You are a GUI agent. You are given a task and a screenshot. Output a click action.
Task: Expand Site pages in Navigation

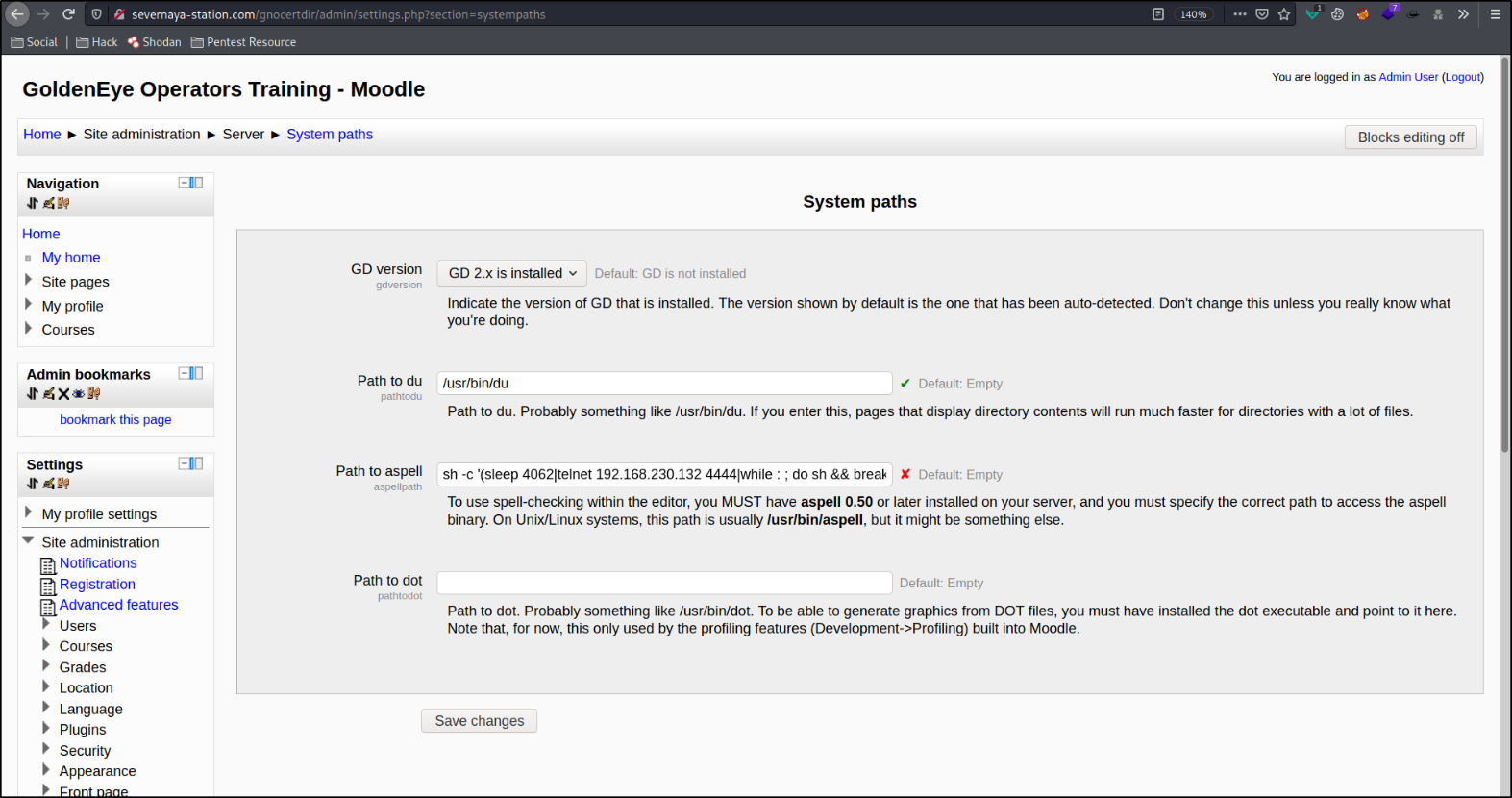(28, 280)
